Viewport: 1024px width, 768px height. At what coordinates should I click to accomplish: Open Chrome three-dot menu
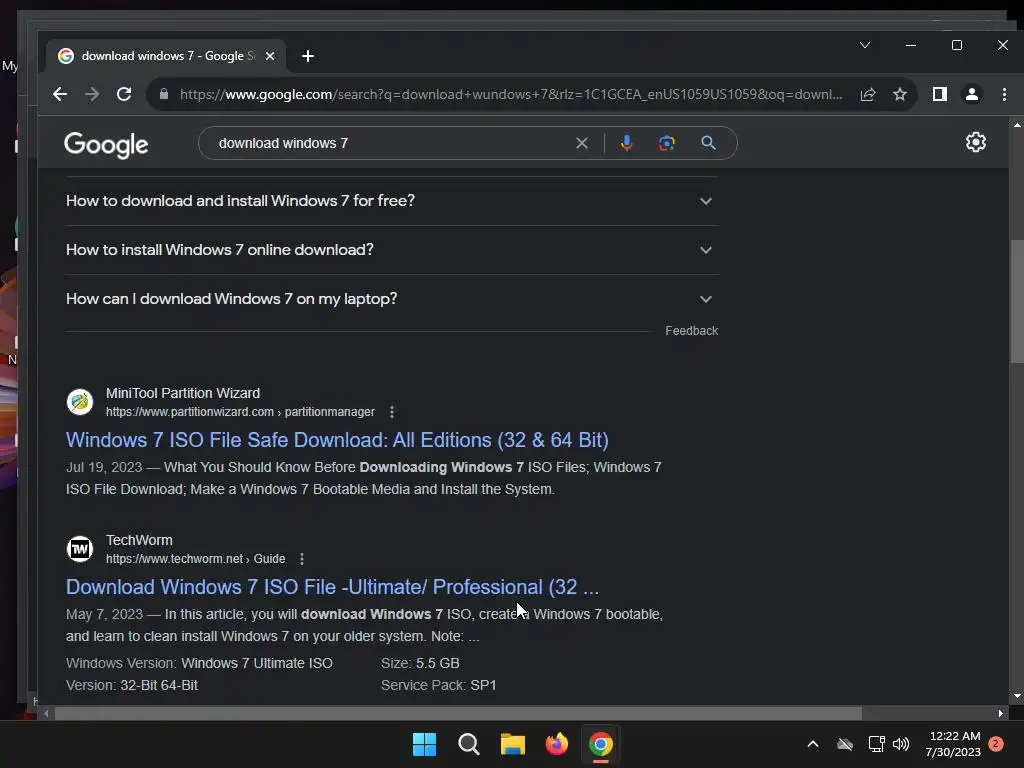(1004, 94)
